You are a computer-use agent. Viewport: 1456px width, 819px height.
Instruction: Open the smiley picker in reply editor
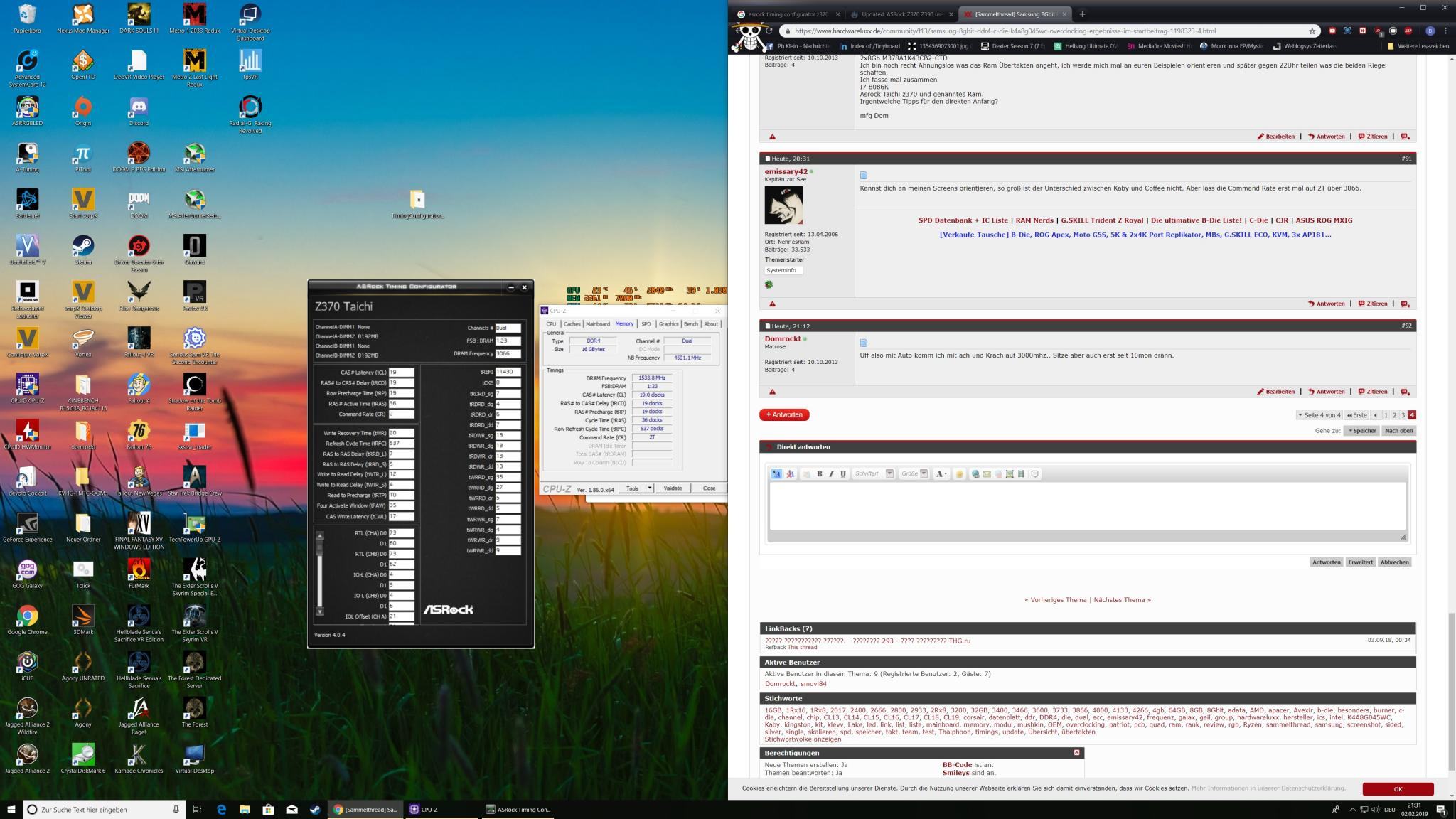tap(959, 474)
